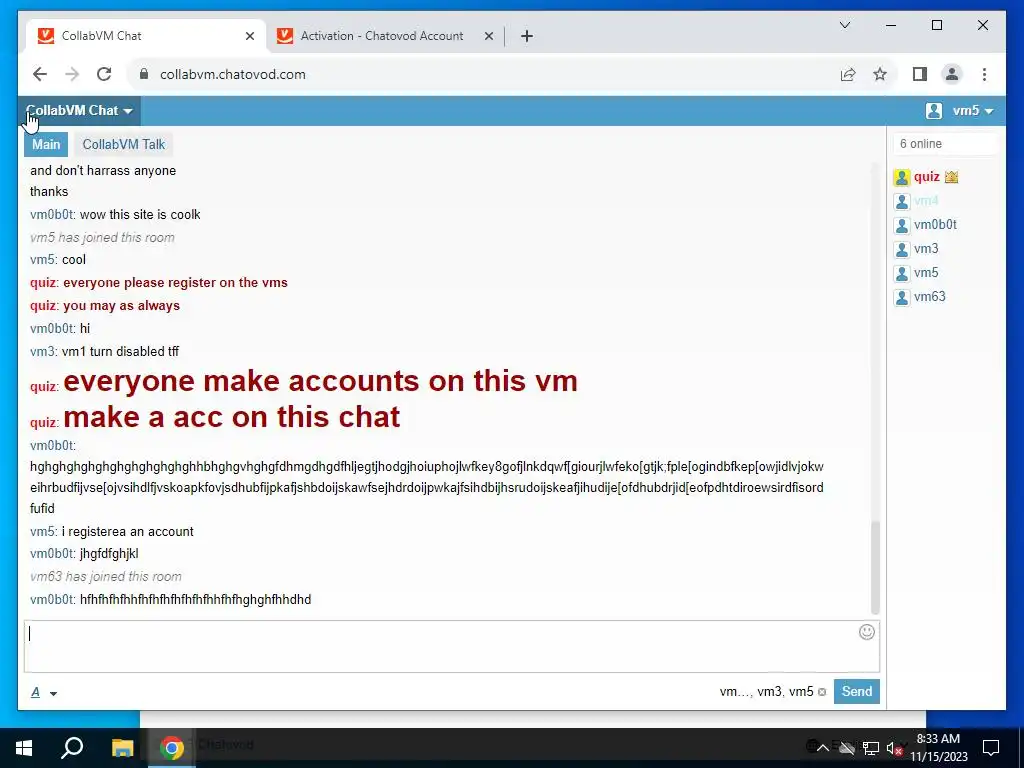
Task: Select user quiz in online list
Action: (x=926, y=177)
